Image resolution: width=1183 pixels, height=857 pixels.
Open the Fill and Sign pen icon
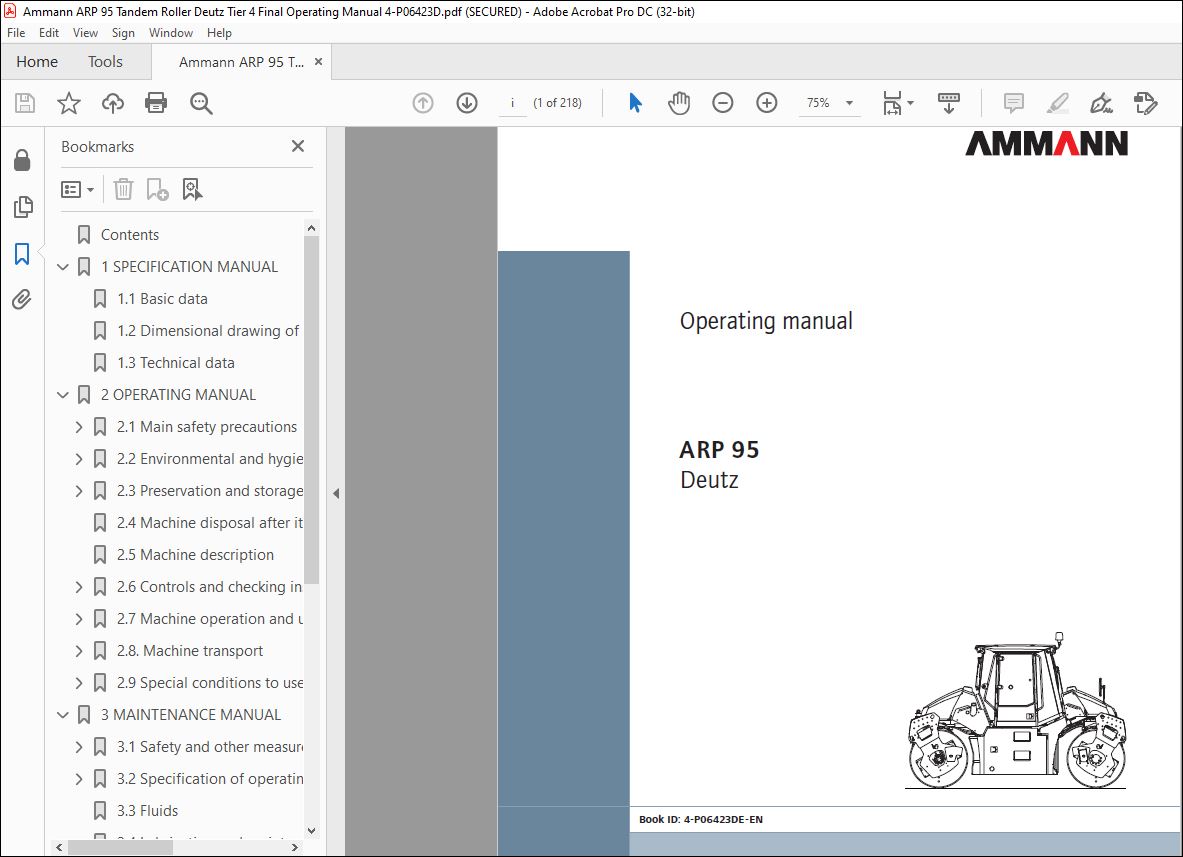1102,103
